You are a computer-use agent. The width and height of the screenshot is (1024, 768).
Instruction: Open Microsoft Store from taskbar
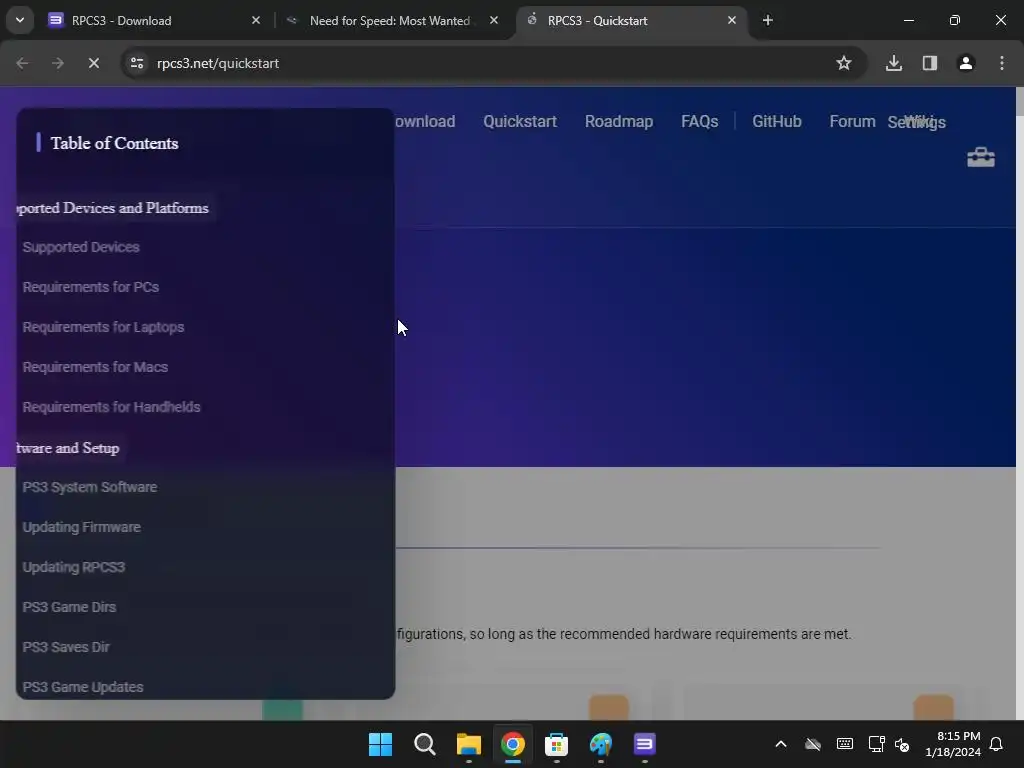pos(556,744)
